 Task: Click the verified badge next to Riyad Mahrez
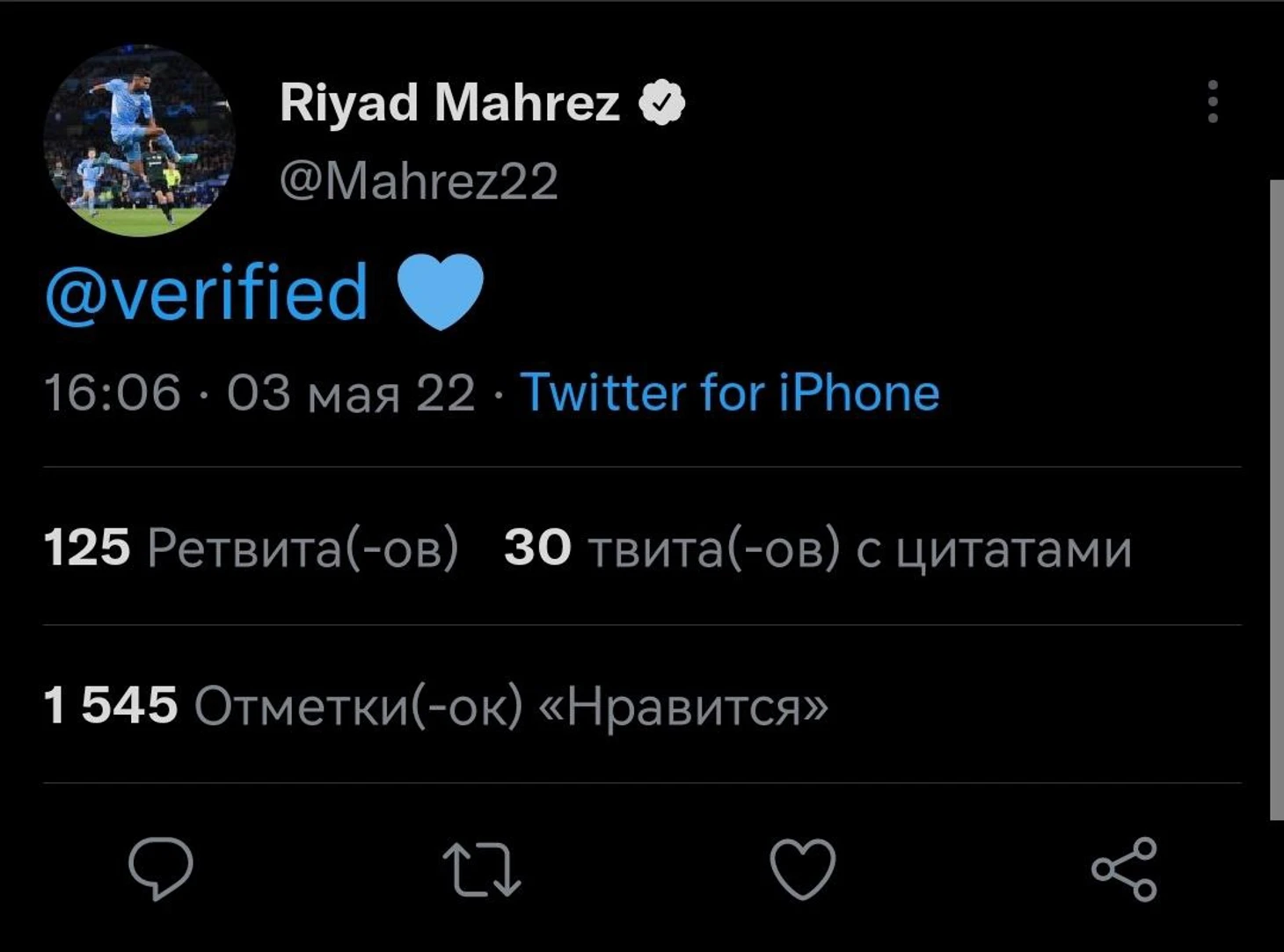coord(661,103)
